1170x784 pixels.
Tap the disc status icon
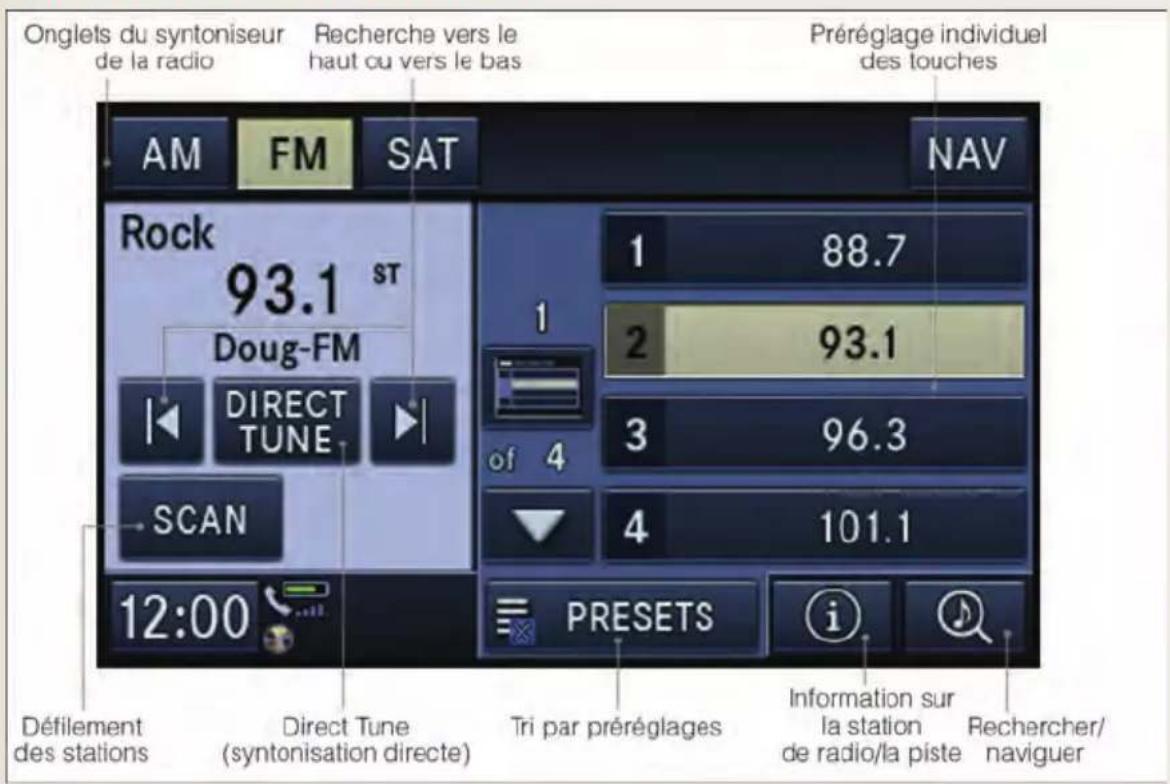278,639
